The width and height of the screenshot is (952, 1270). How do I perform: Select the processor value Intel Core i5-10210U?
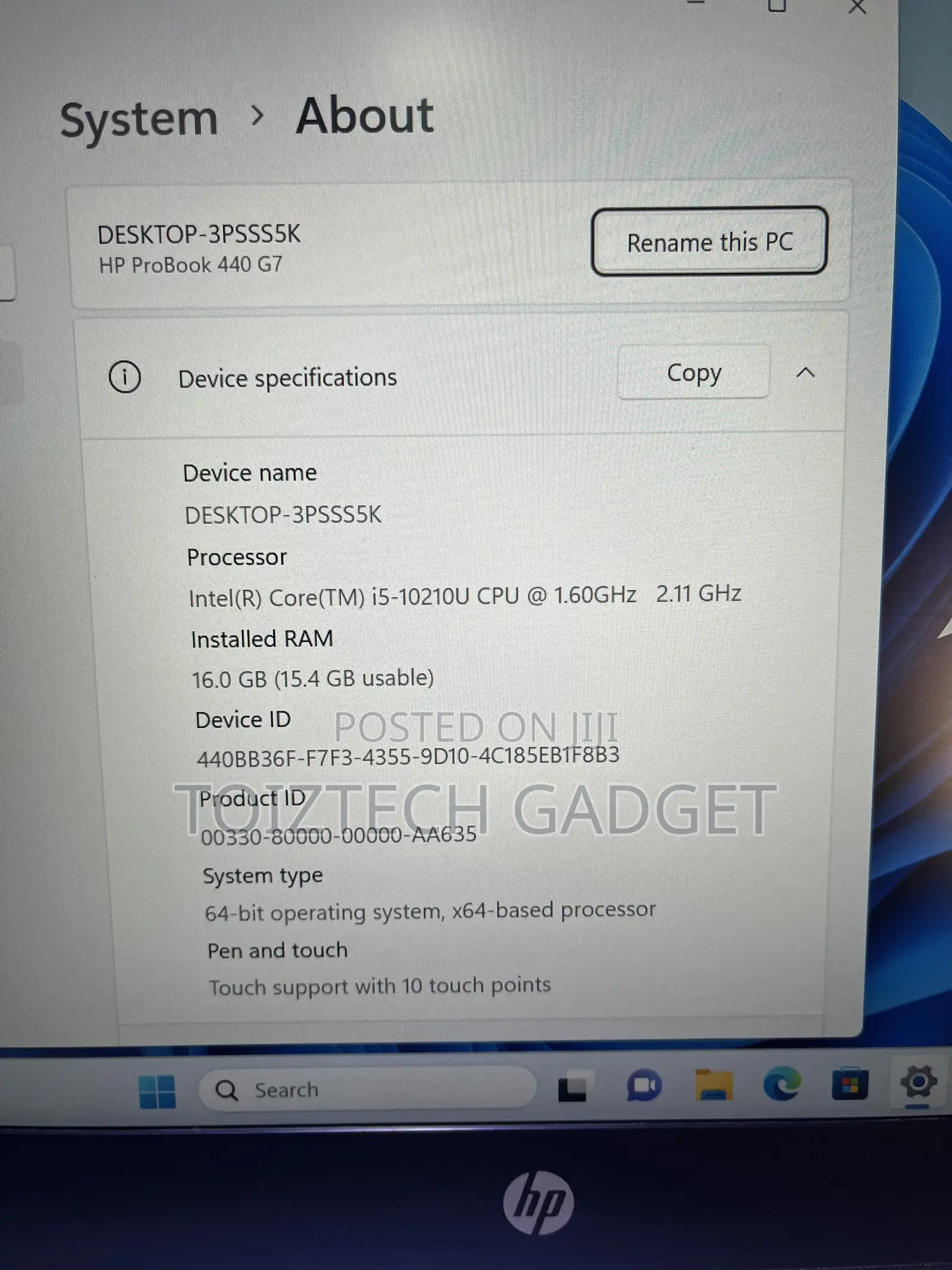coord(465,596)
